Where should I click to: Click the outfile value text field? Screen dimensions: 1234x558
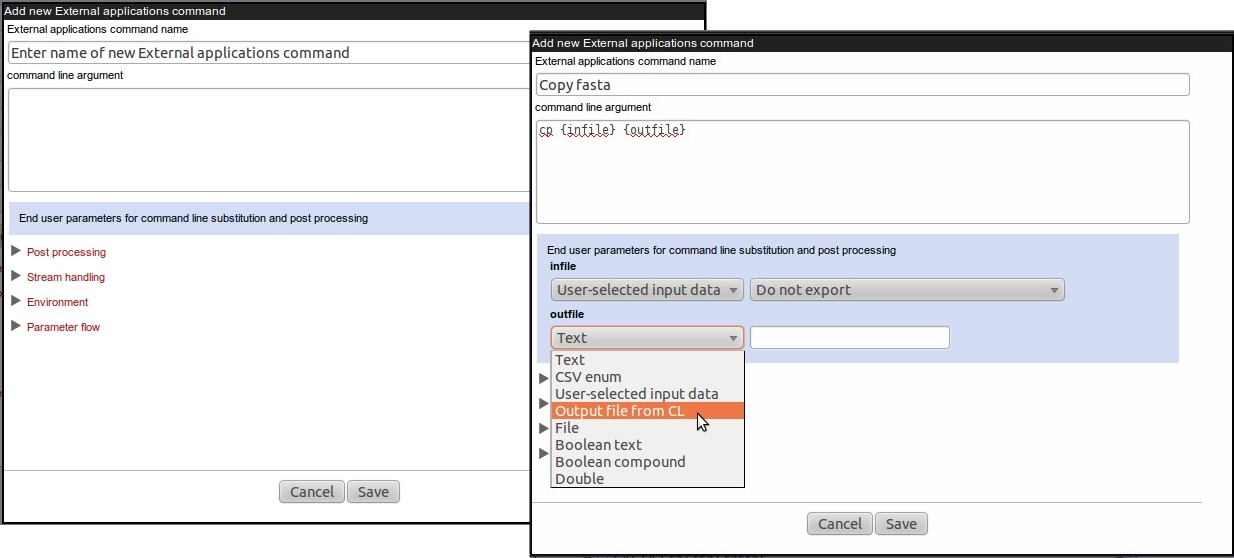849,338
